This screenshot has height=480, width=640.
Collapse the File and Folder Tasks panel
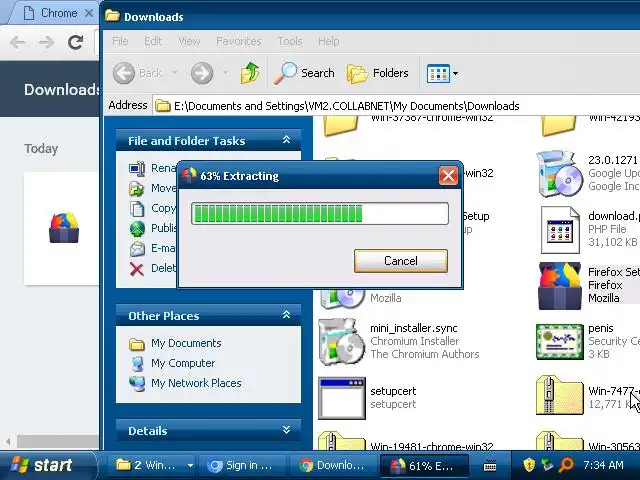[x=287, y=140]
